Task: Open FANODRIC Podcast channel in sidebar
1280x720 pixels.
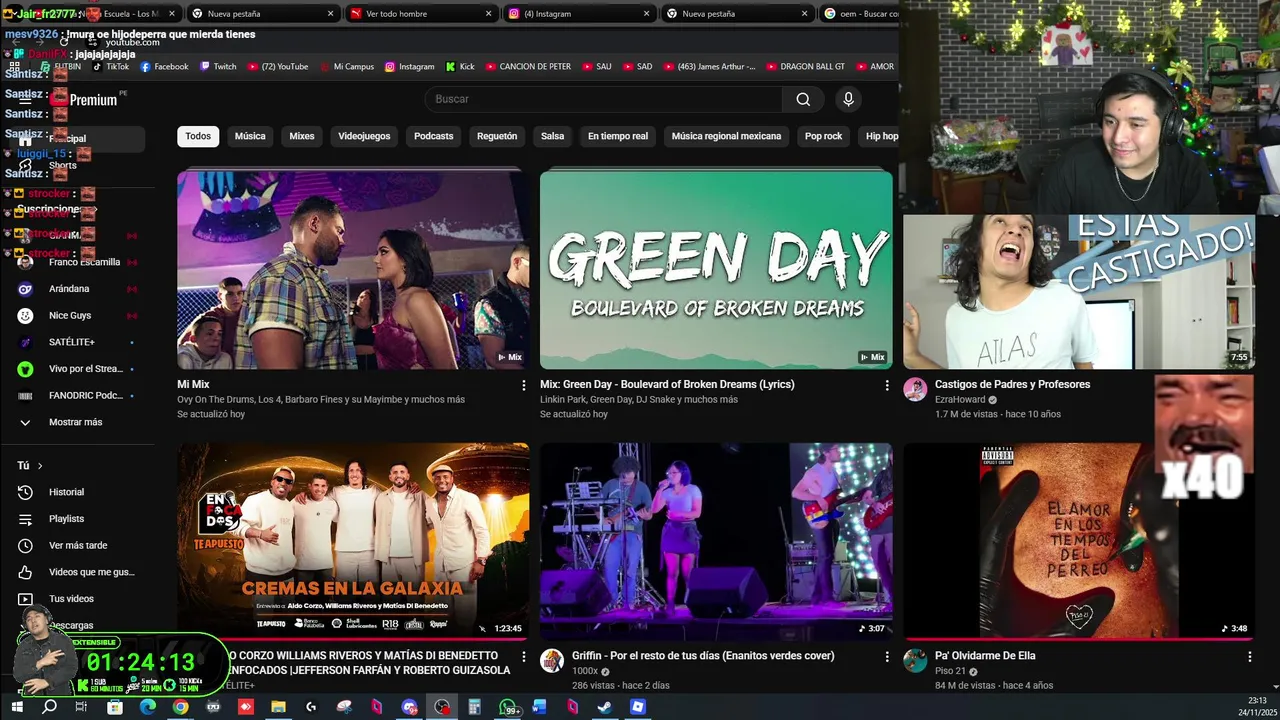Action: (x=77, y=395)
